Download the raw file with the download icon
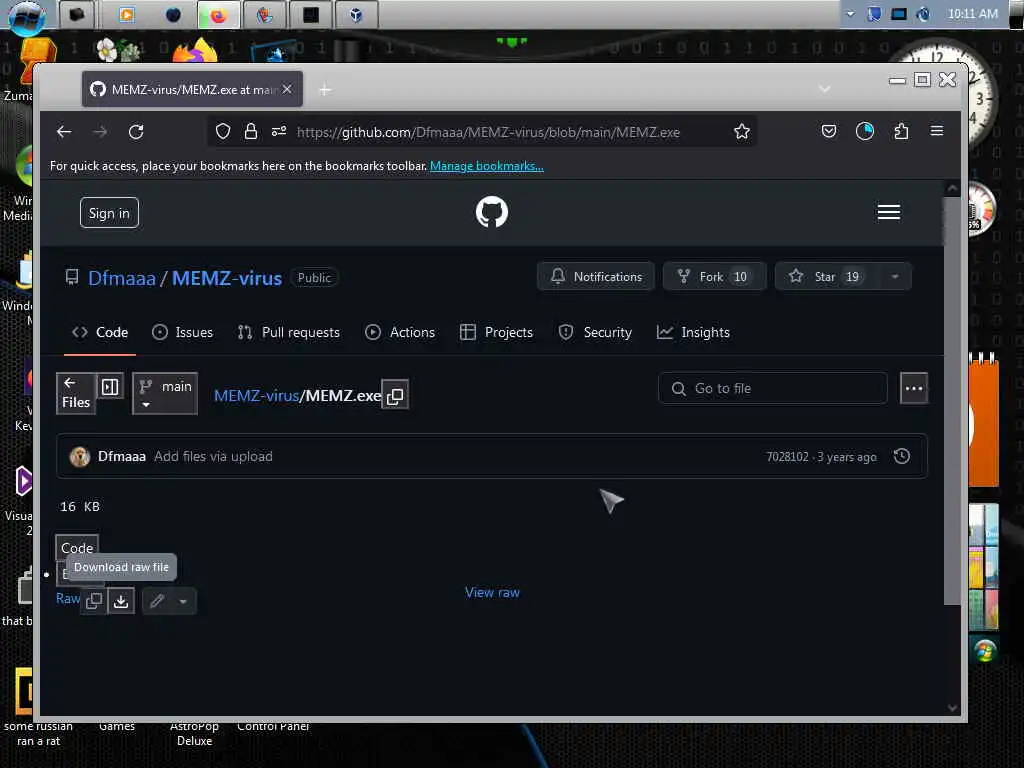Image resolution: width=1024 pixels, height=768 pixels. point(121,601)
